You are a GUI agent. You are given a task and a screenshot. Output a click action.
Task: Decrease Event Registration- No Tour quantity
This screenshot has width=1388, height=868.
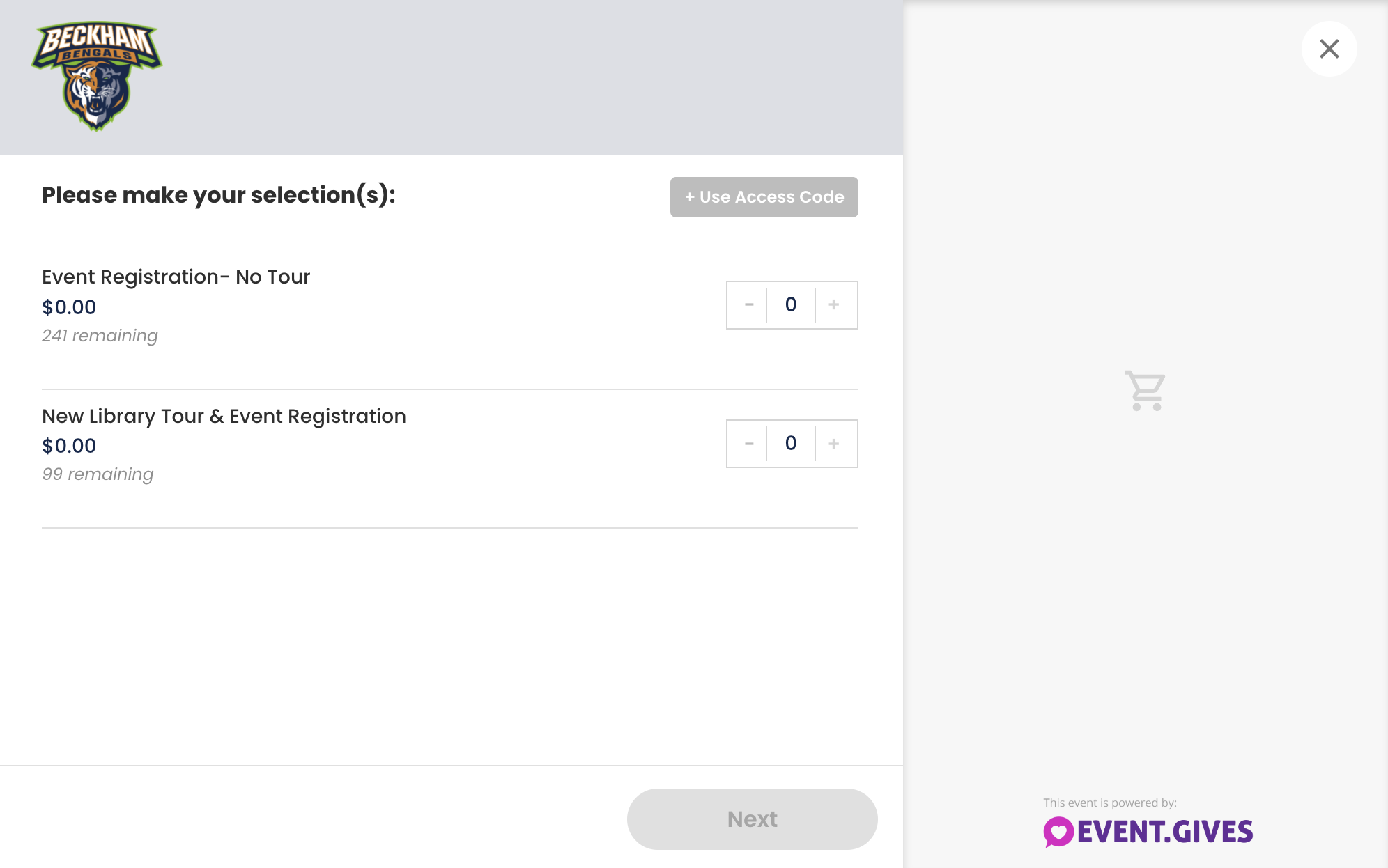(x=749, y=304)
